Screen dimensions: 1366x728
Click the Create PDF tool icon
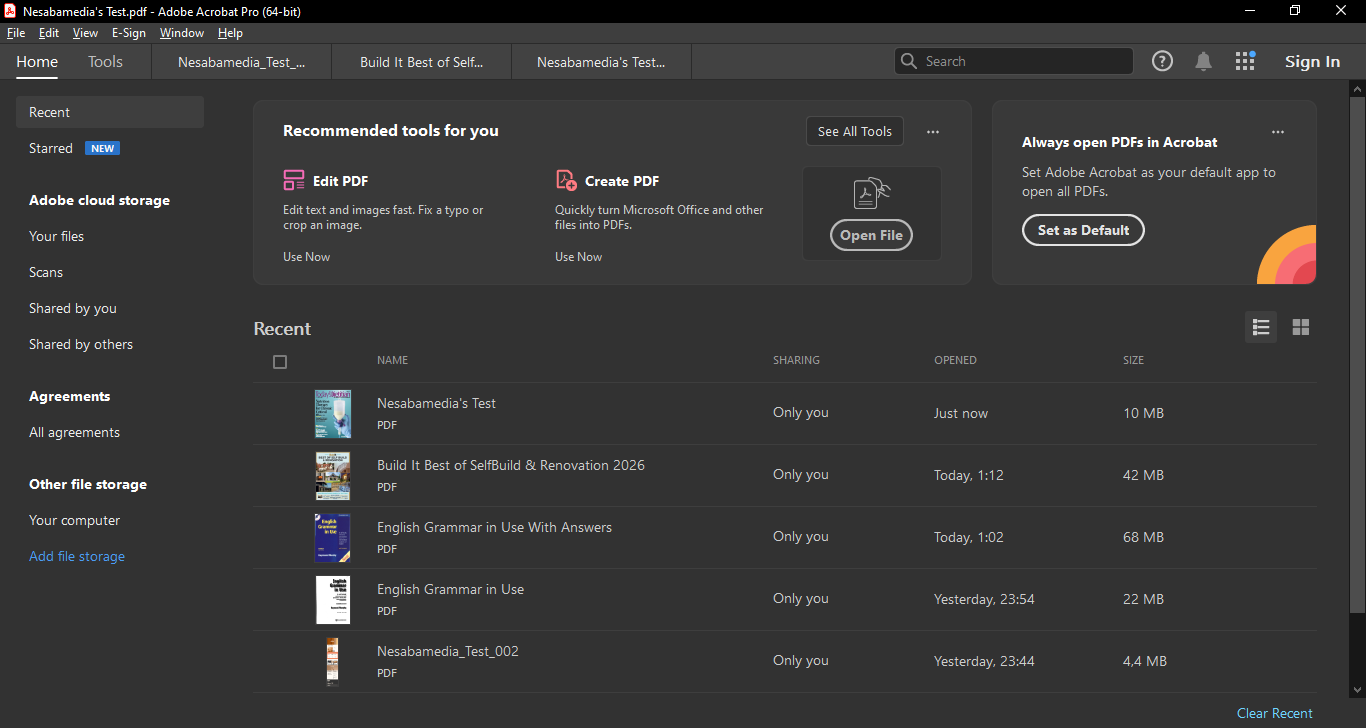(566, 180)
